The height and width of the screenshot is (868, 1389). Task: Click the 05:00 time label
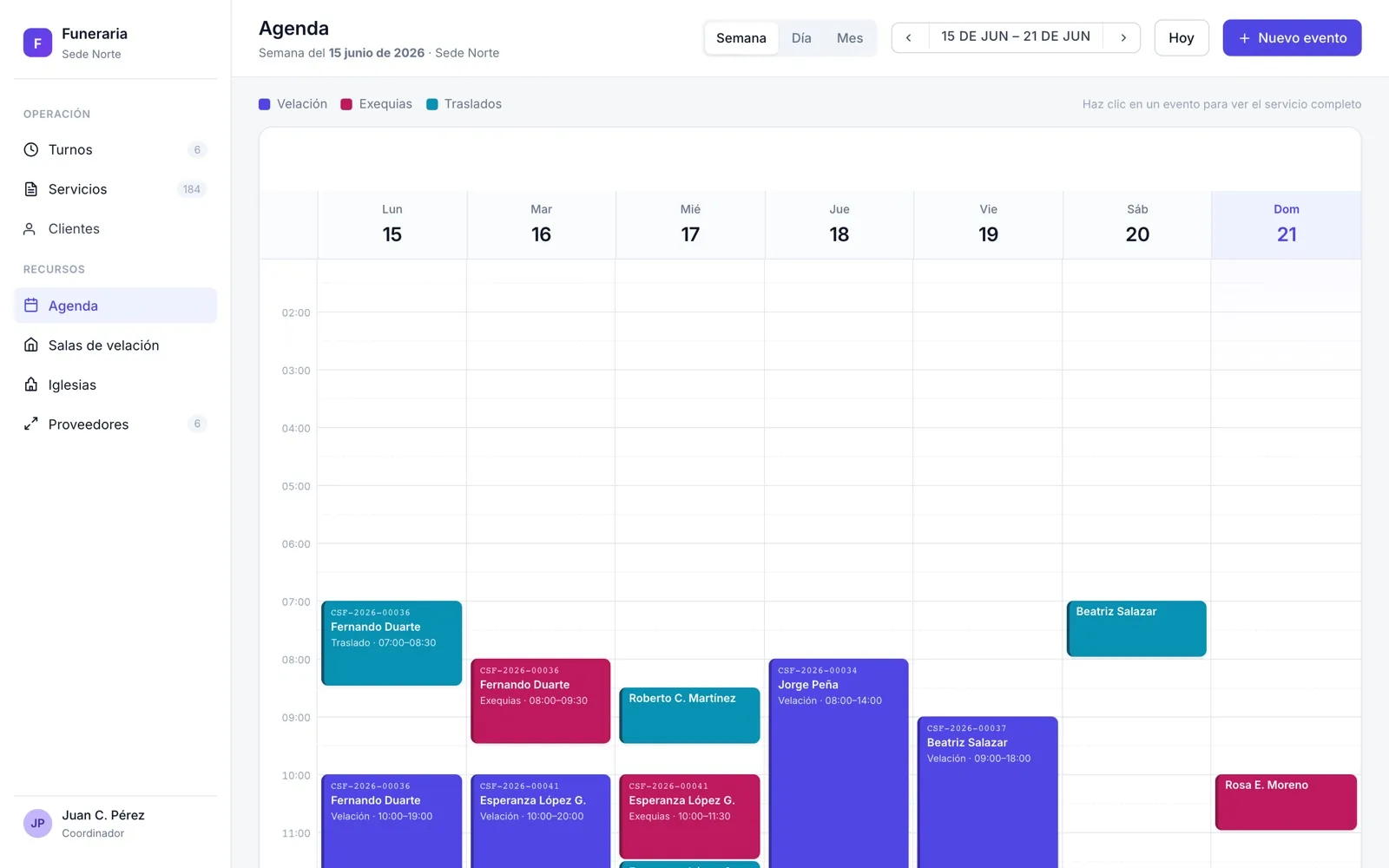[x=296, y=486]
